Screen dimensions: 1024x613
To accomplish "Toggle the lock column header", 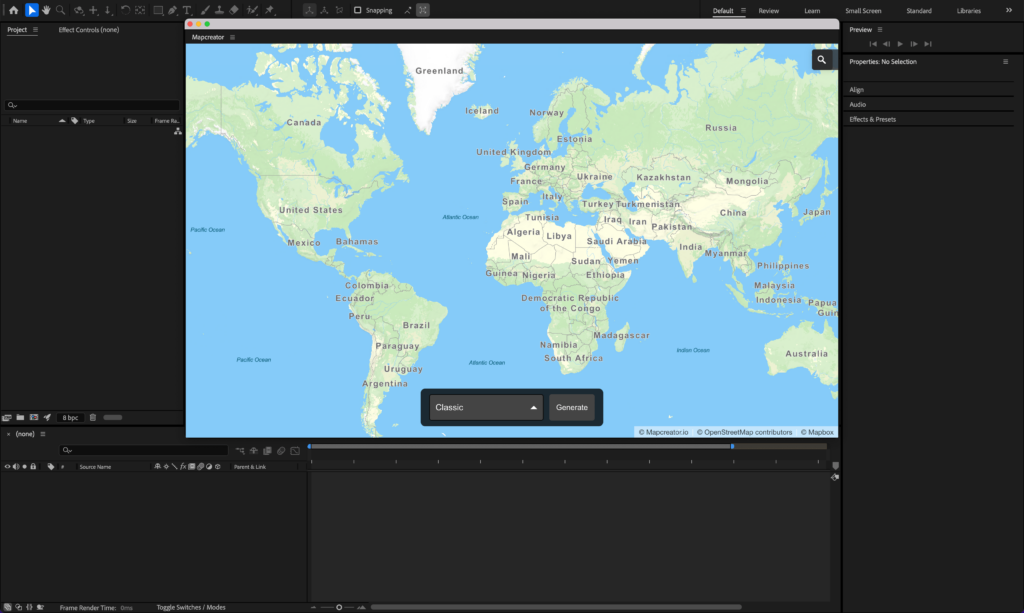I will [x=33, y=467].
